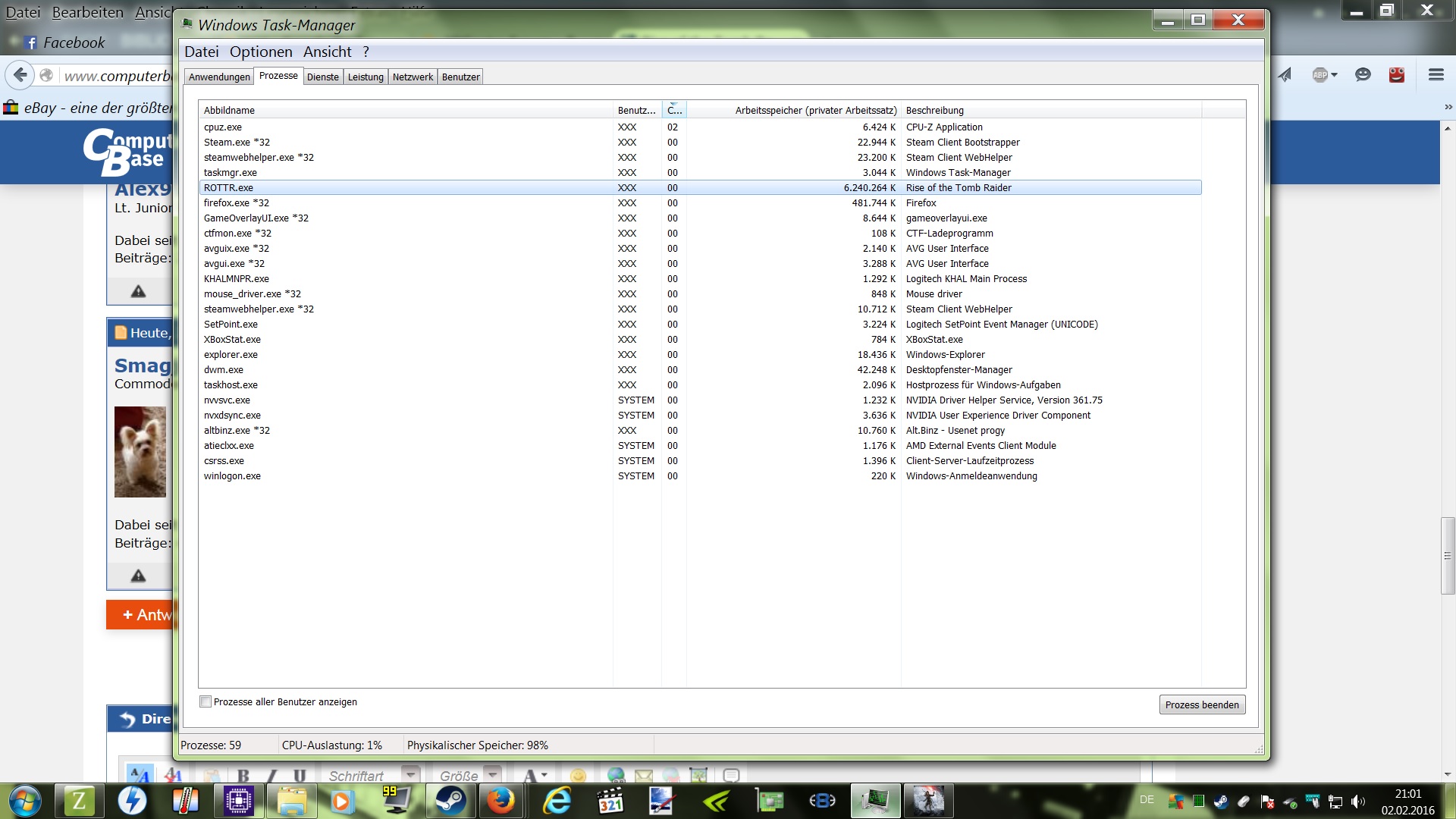This screenshot has width=1456, height=819.
Task: Open Rise of the Tomb Raider taskbar icon
Action: 928,801
